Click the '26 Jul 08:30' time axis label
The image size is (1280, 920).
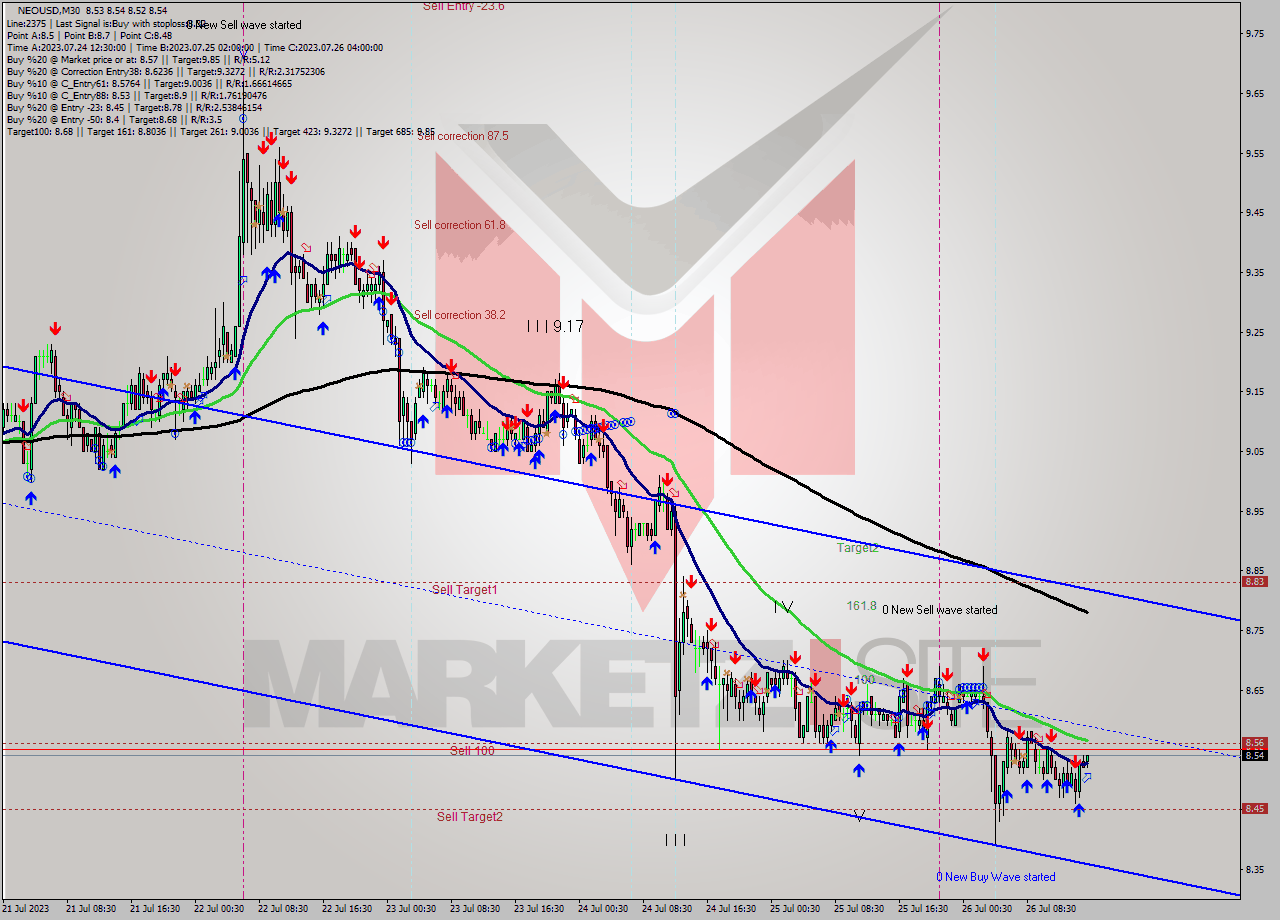(x=1051, y=909)
